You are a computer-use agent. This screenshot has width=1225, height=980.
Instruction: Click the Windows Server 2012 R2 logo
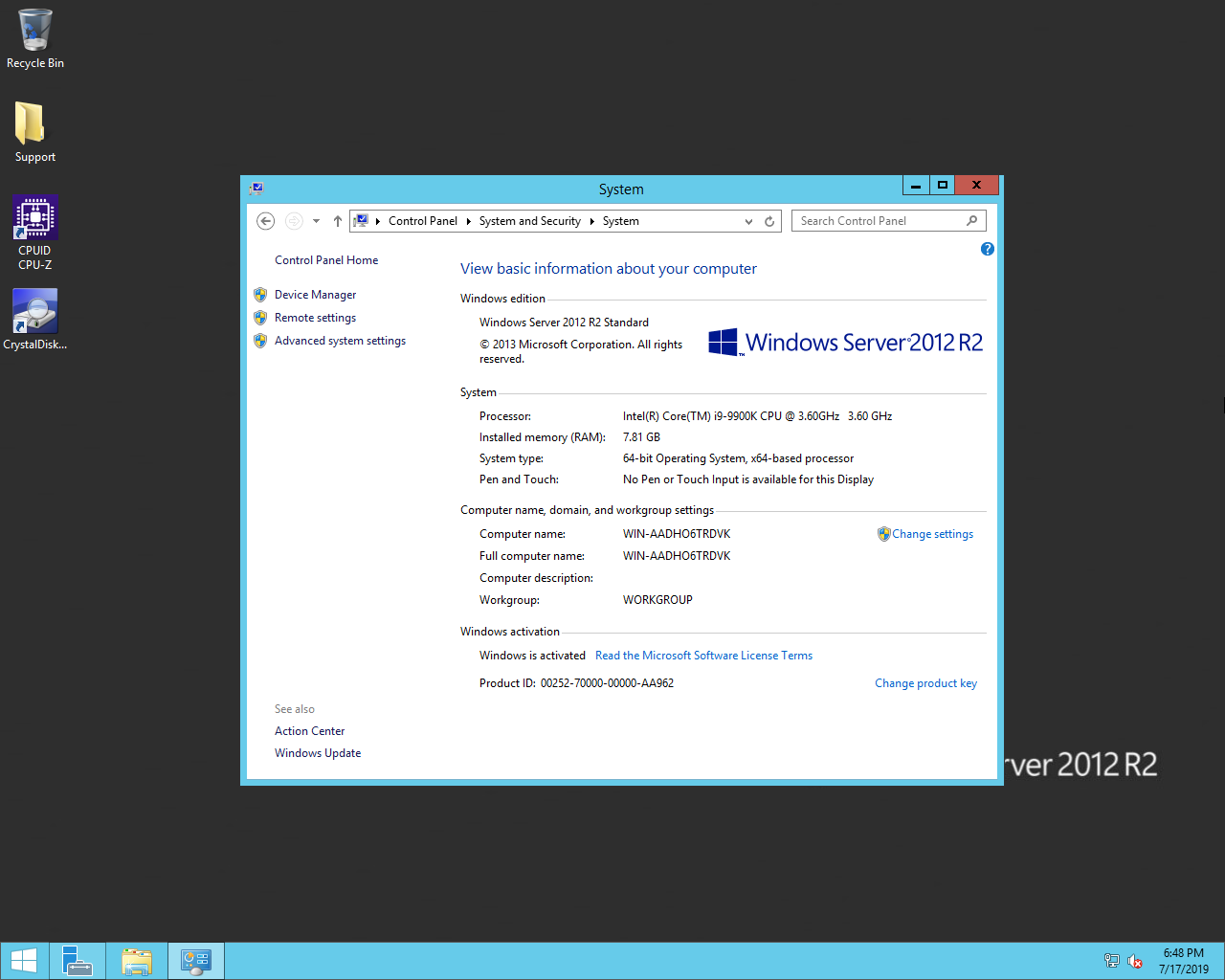[x=845, y=343]
